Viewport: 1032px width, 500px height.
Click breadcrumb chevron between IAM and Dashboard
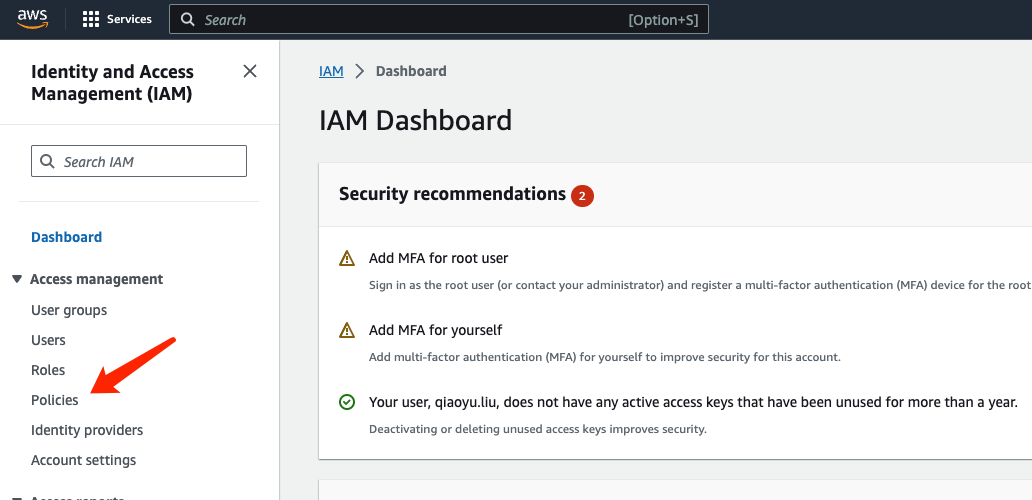point(359,71)
